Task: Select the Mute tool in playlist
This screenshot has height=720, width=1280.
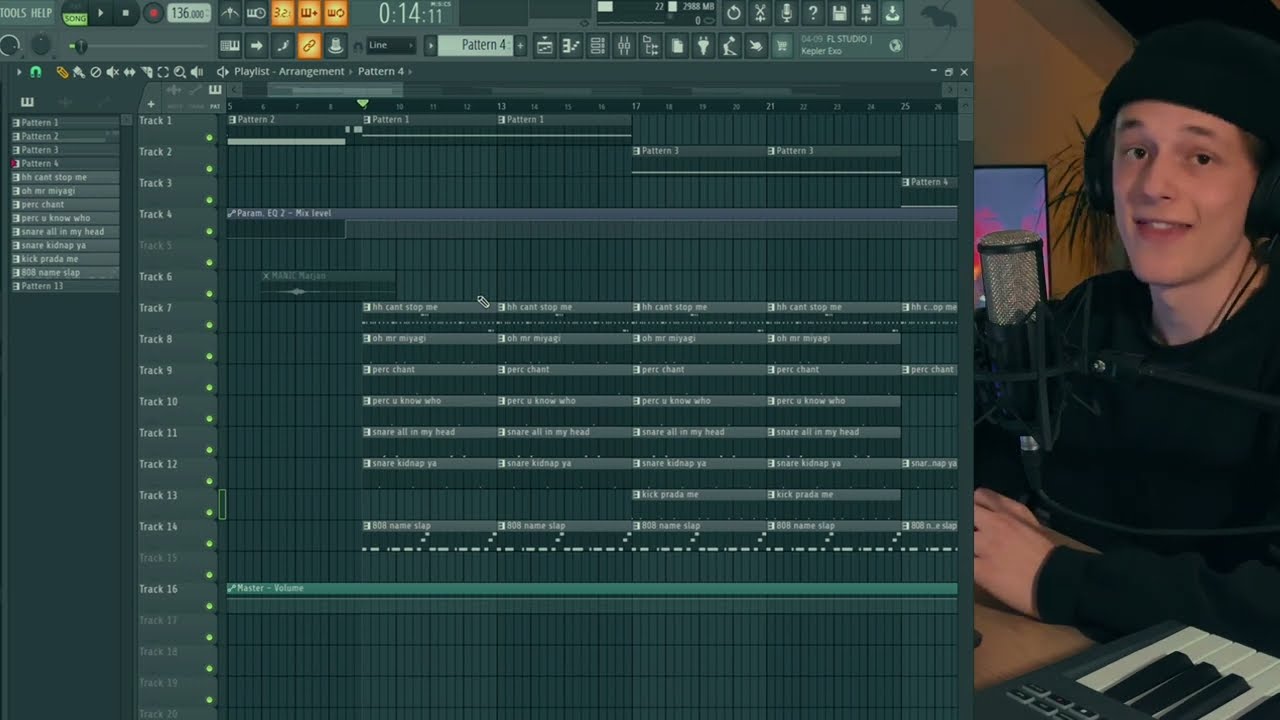Action: [112, 72]
